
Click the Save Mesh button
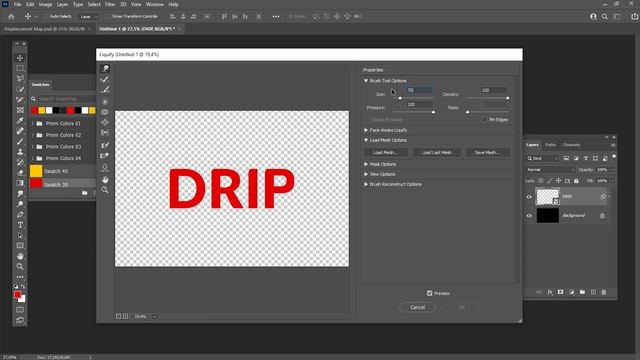[x=487, y=153]
